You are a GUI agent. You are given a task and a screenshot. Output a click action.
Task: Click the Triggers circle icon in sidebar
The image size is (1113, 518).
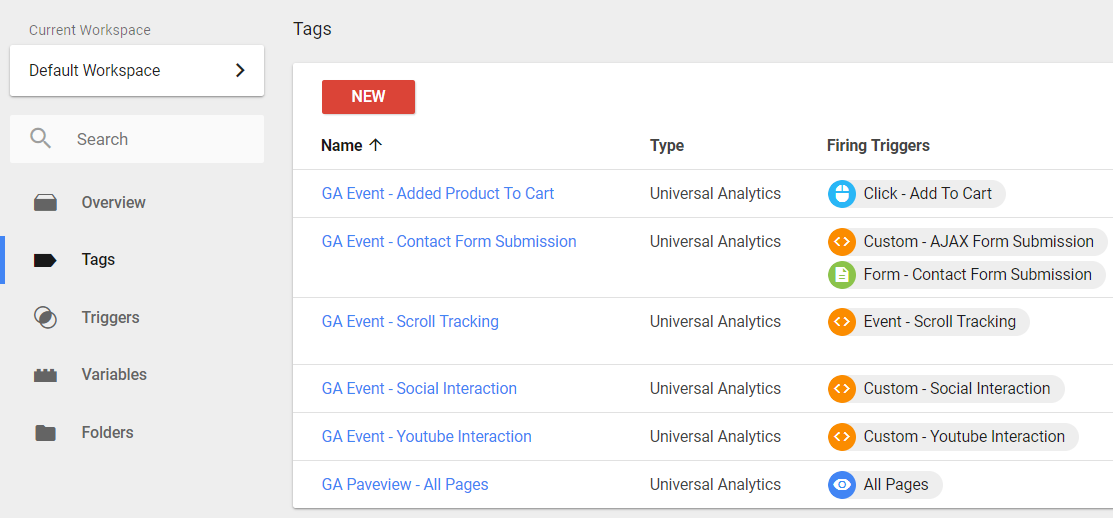pyautogui.click(x=45, y=318)
